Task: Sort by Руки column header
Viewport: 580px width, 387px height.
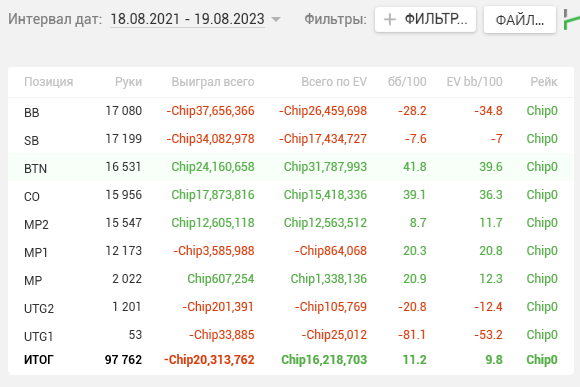Action: 128,82
